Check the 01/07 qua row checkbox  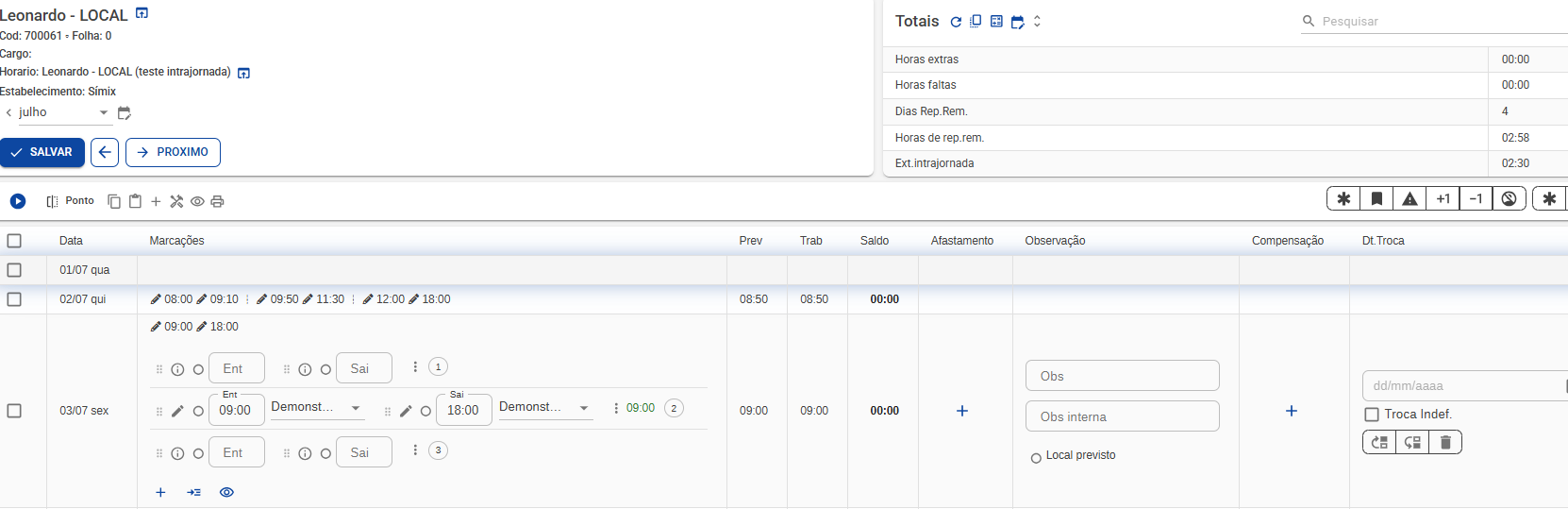[14, 270]
